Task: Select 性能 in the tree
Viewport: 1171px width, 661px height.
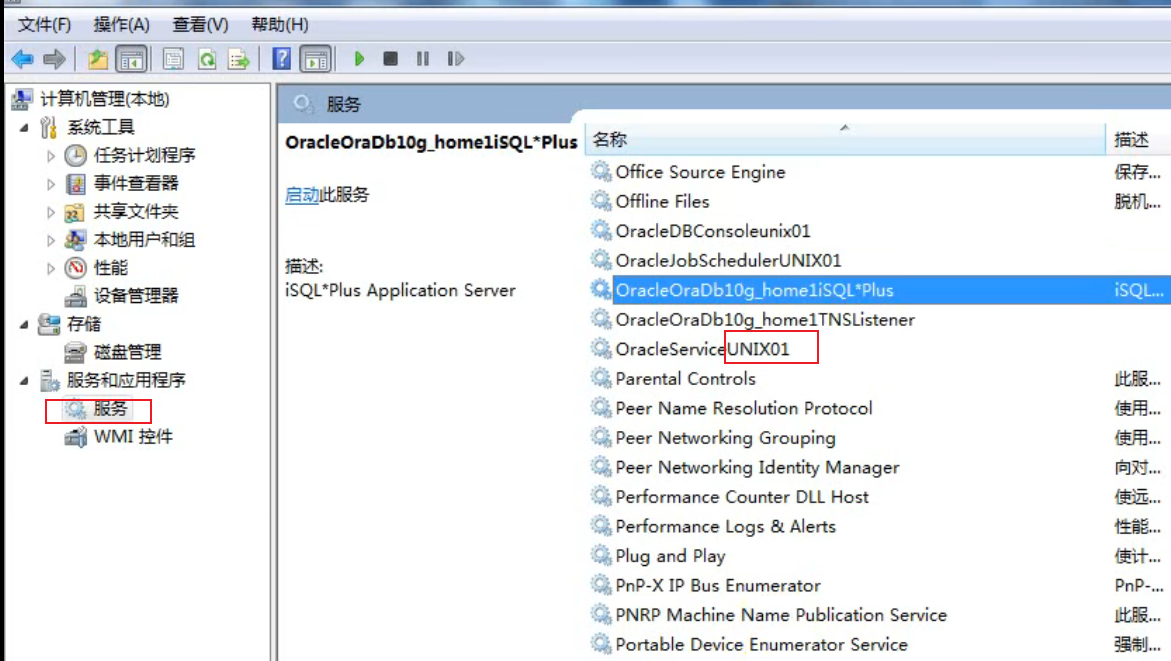Action: (x=111, y=267)
